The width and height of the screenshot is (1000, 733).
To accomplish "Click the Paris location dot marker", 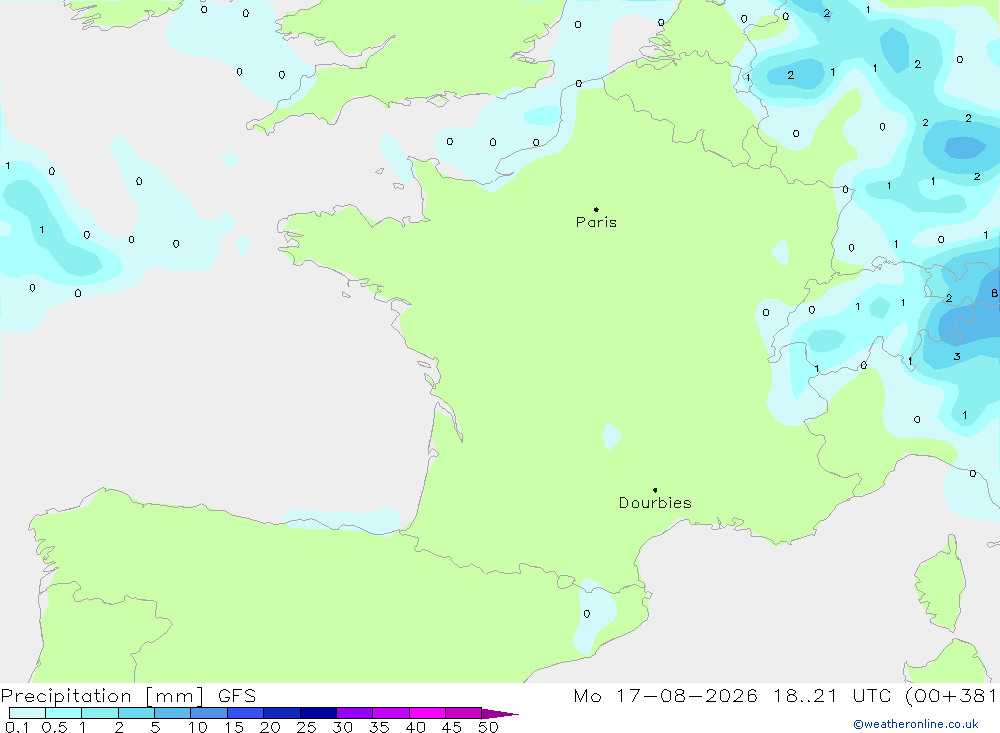I will pyautogui.click(x=596, y=209).
